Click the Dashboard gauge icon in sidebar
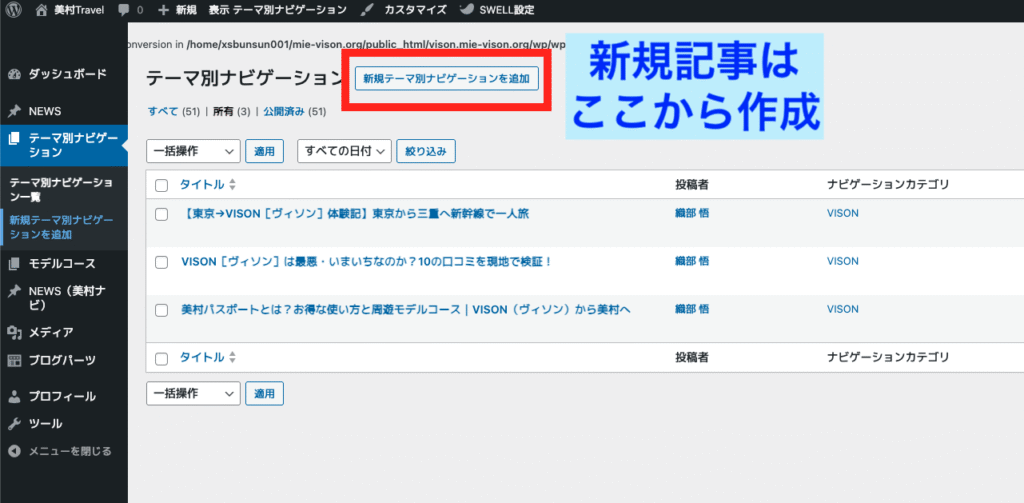The image size is (1024, 503). point(14,74)
